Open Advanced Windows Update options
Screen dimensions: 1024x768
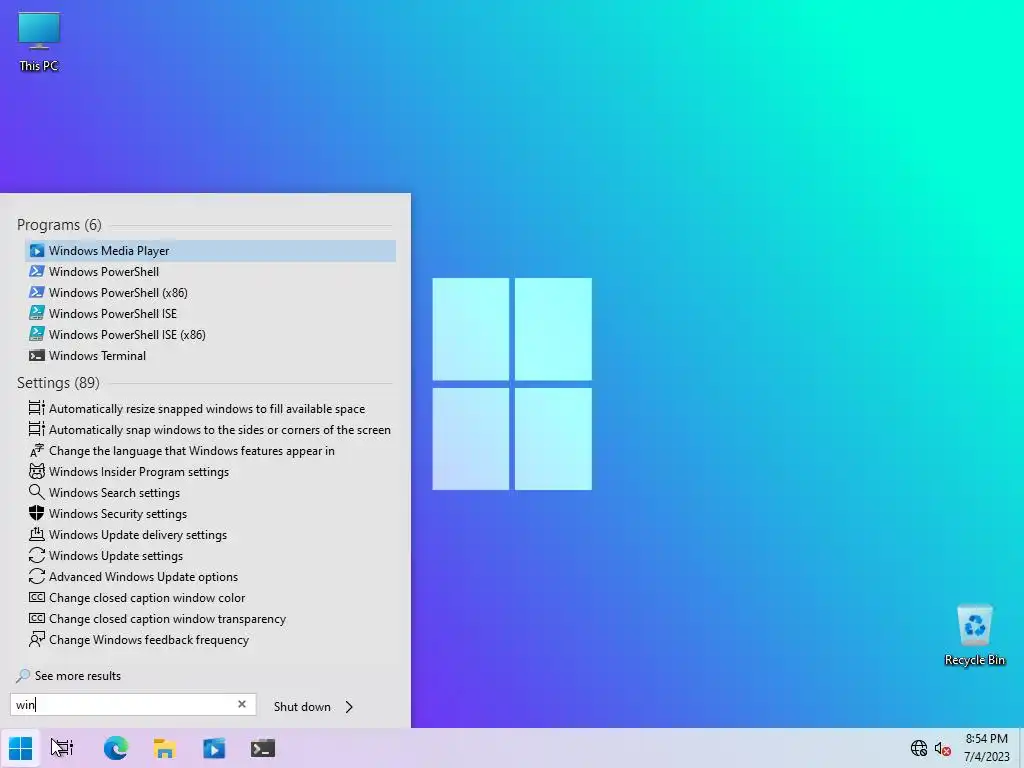[210, 577]
